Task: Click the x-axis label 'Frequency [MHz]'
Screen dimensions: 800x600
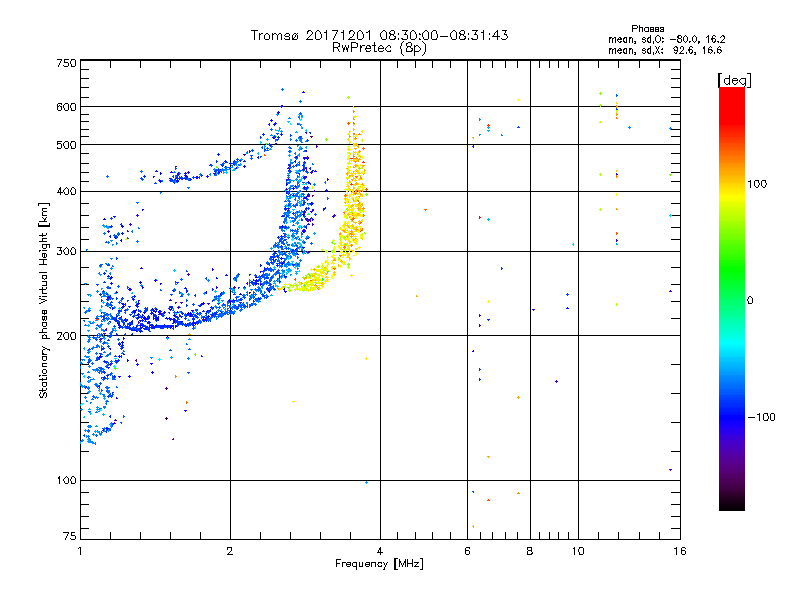Action: click(379, 564)
